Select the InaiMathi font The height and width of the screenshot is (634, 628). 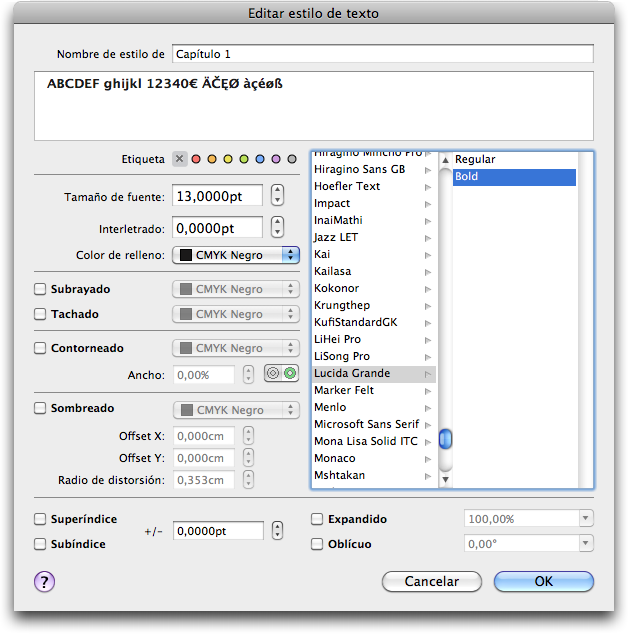click(374, 220)
